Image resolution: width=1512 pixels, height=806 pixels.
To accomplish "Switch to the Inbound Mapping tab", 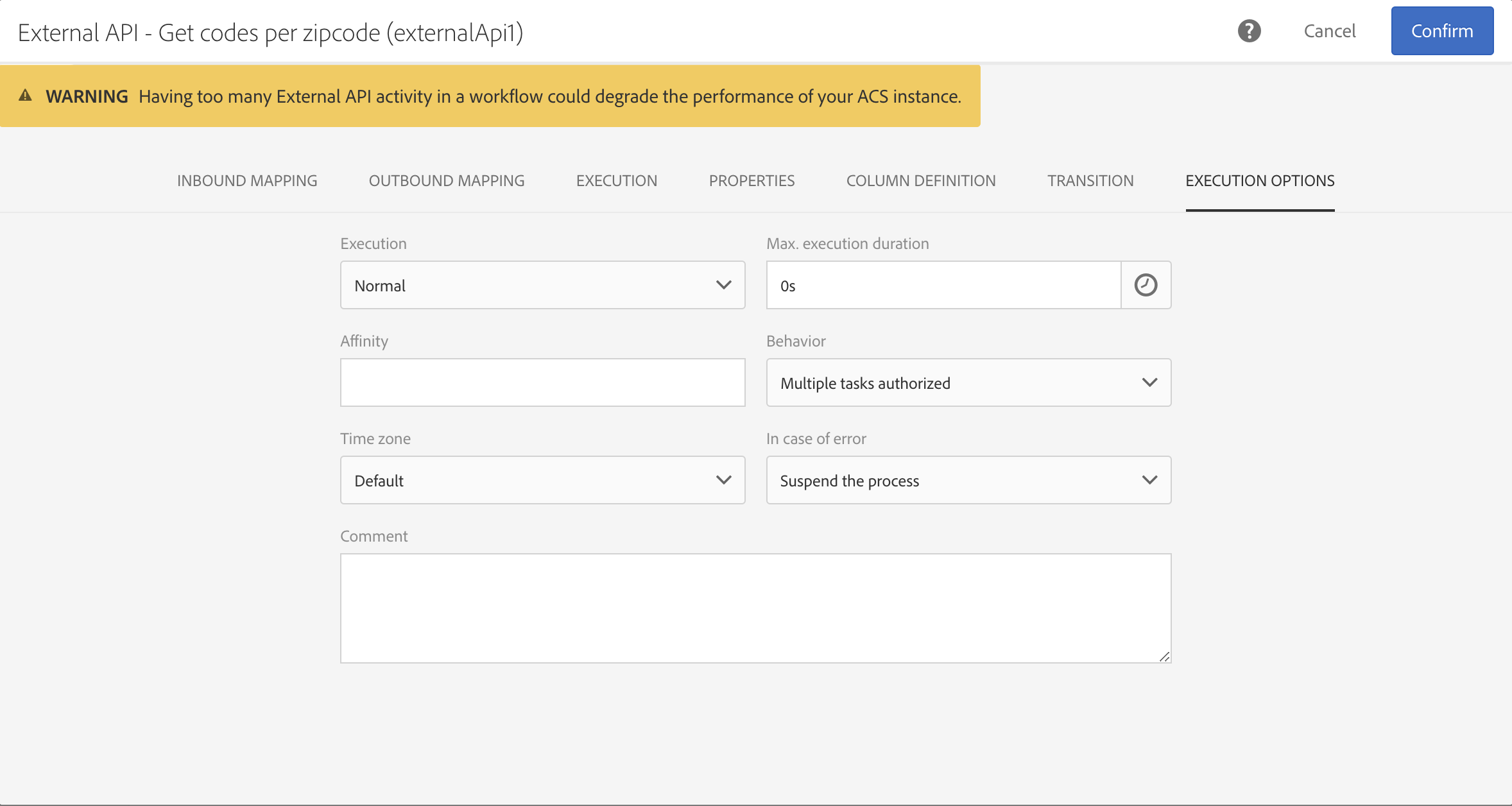I will (x=247, y=181).
